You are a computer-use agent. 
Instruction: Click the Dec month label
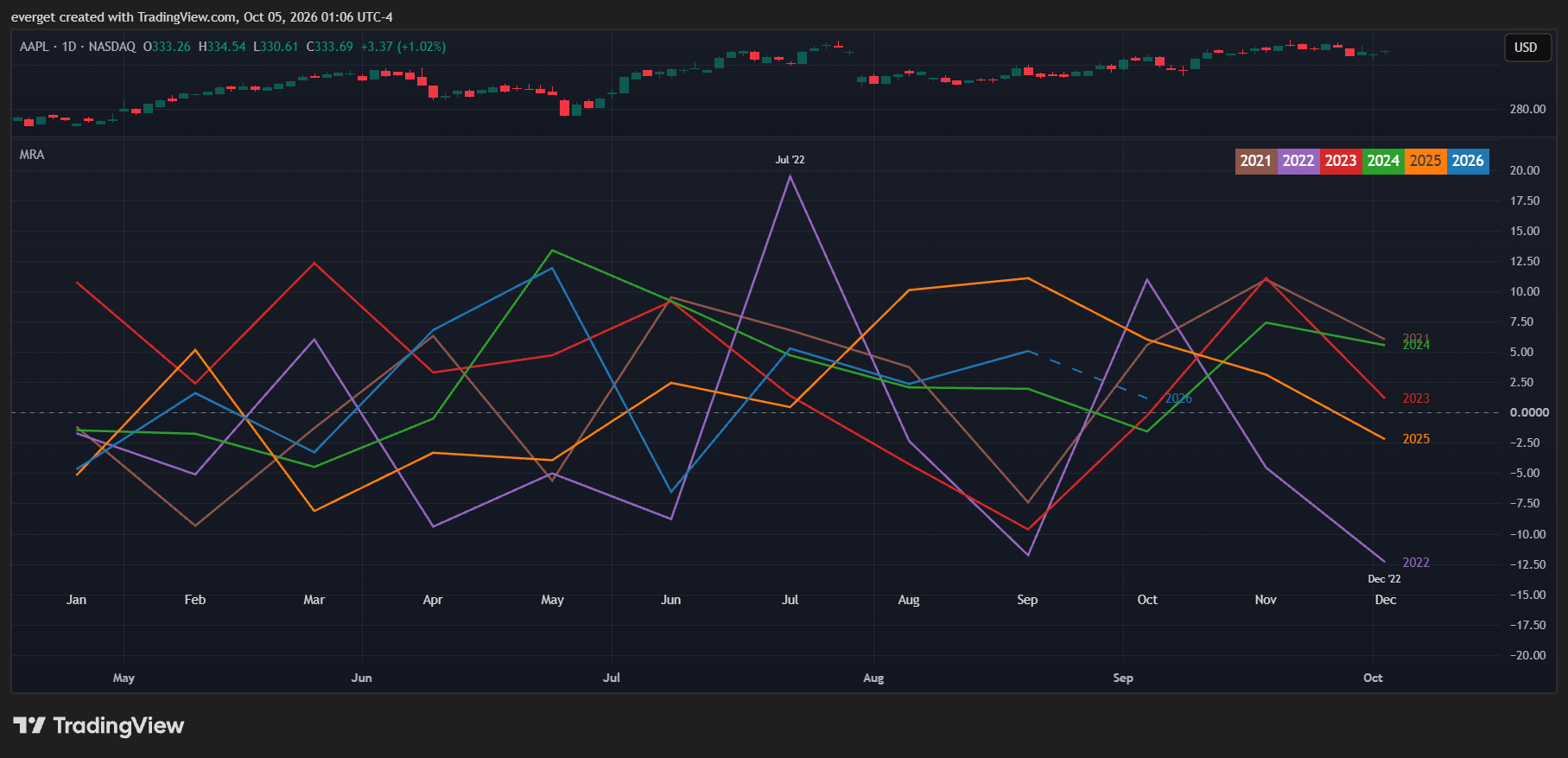pyautogui.click(x=1386, y=600)
